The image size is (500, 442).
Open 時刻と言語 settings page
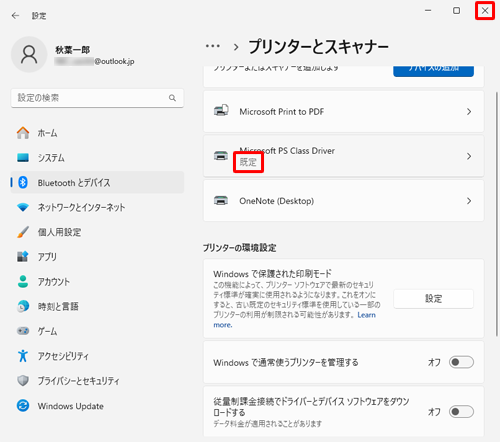tap(97, 306)
